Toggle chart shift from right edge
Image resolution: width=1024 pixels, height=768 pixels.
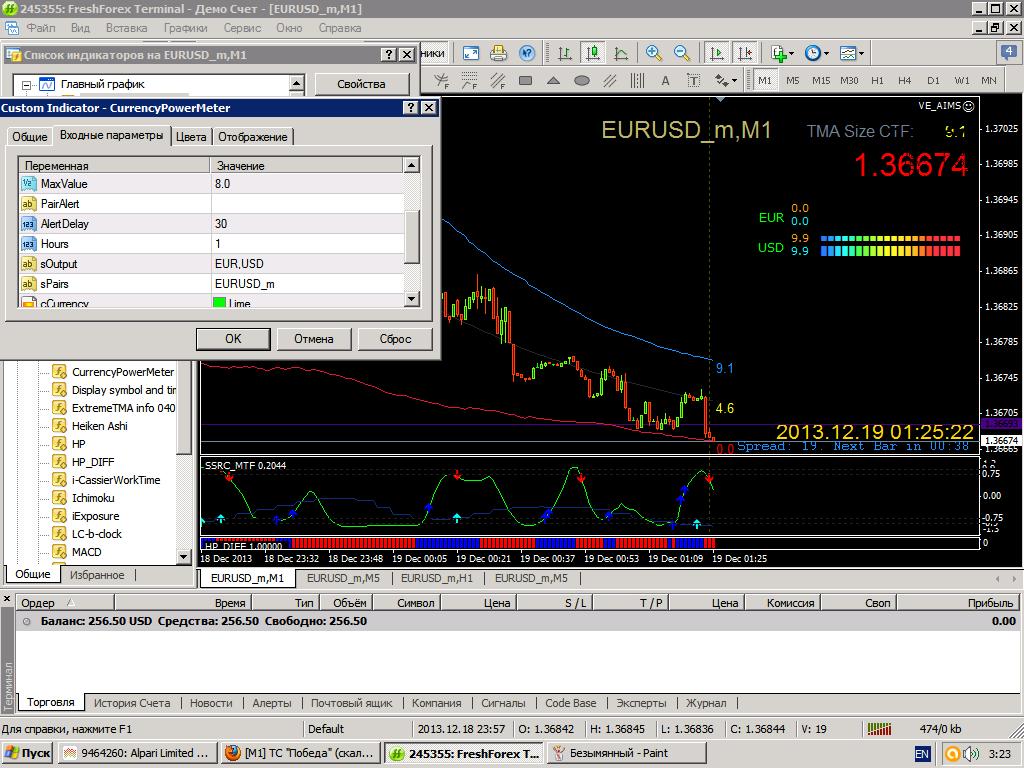click(x=744, y=54)
